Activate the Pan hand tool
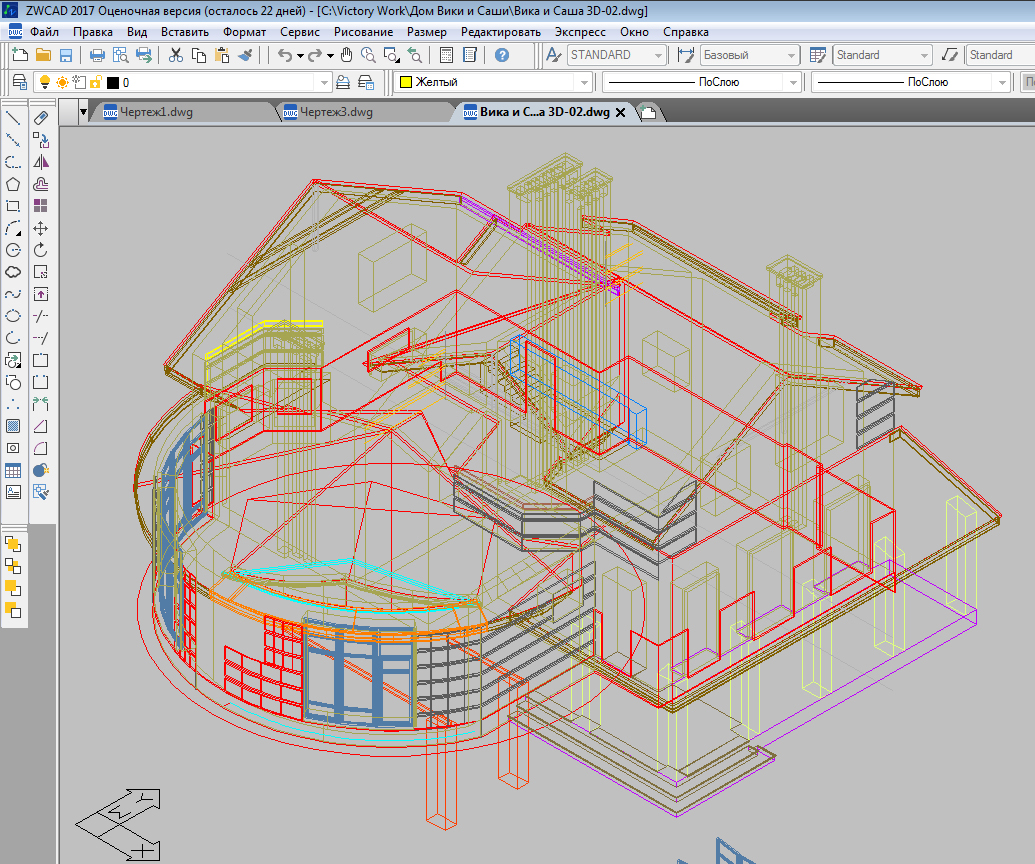The width and height of the screenshot is (1035, 864). pyautogui.click(x=346, y=56)
